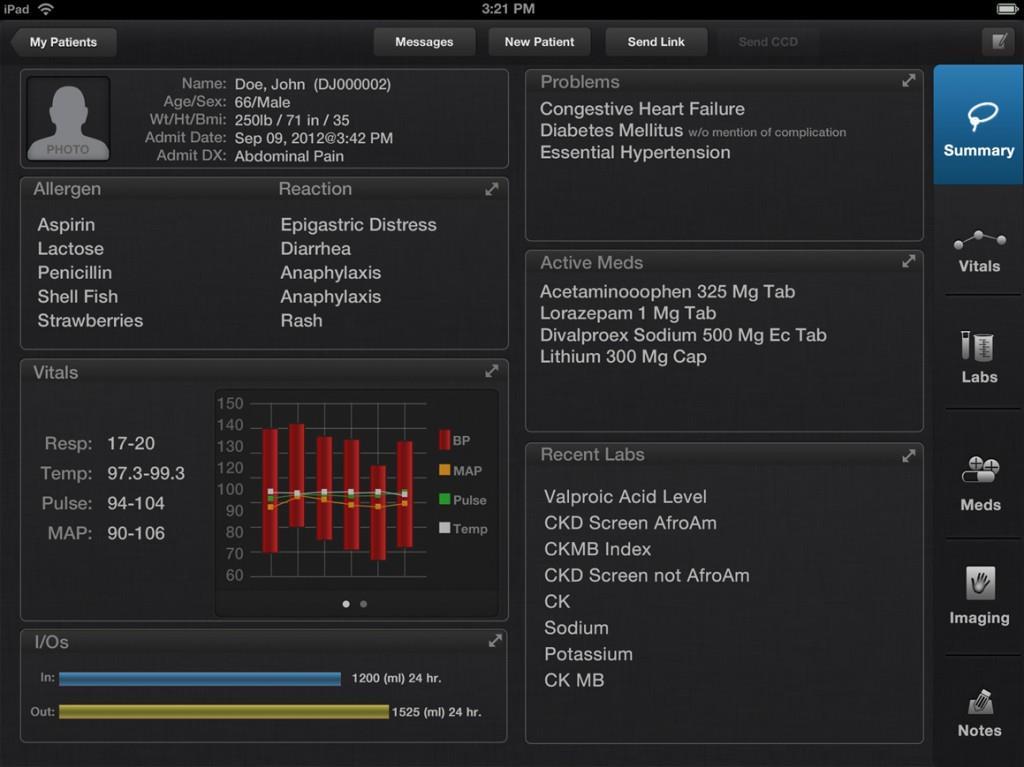Select Penicillin allergen row
Viewport: 1024px width, 767px height.
tap(74, 272)
